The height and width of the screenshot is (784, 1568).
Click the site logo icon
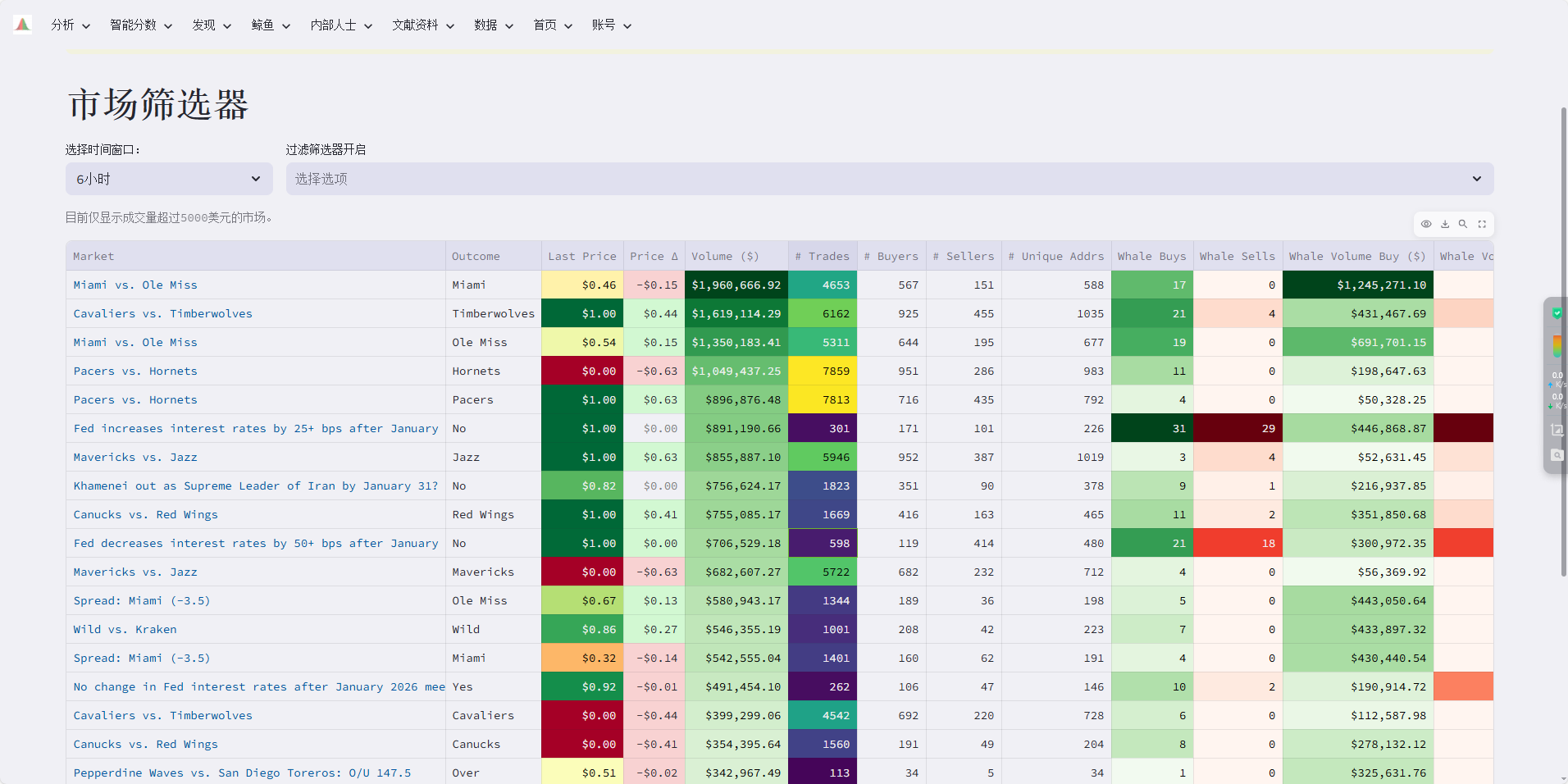point(23,25)
